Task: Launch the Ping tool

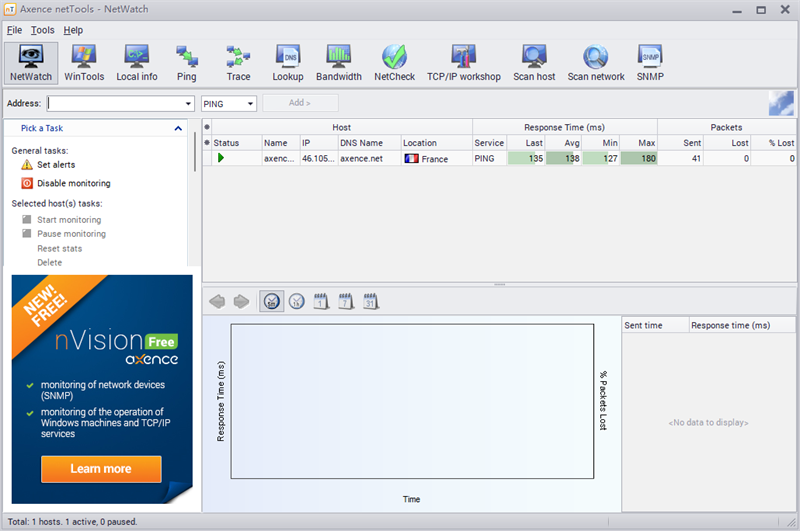Action: point(187,63)
